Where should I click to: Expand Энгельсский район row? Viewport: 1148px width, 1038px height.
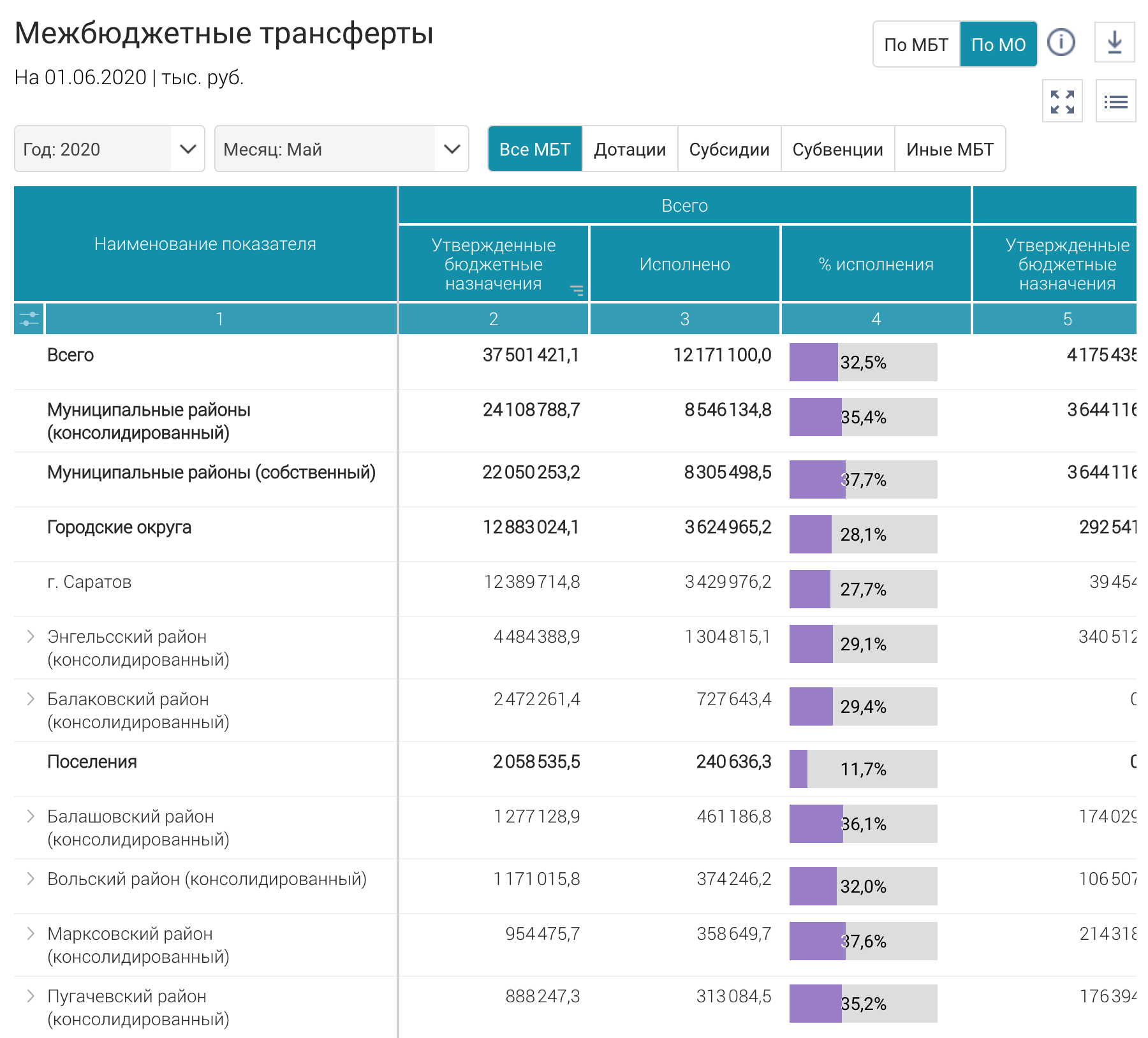pos(30,636)
